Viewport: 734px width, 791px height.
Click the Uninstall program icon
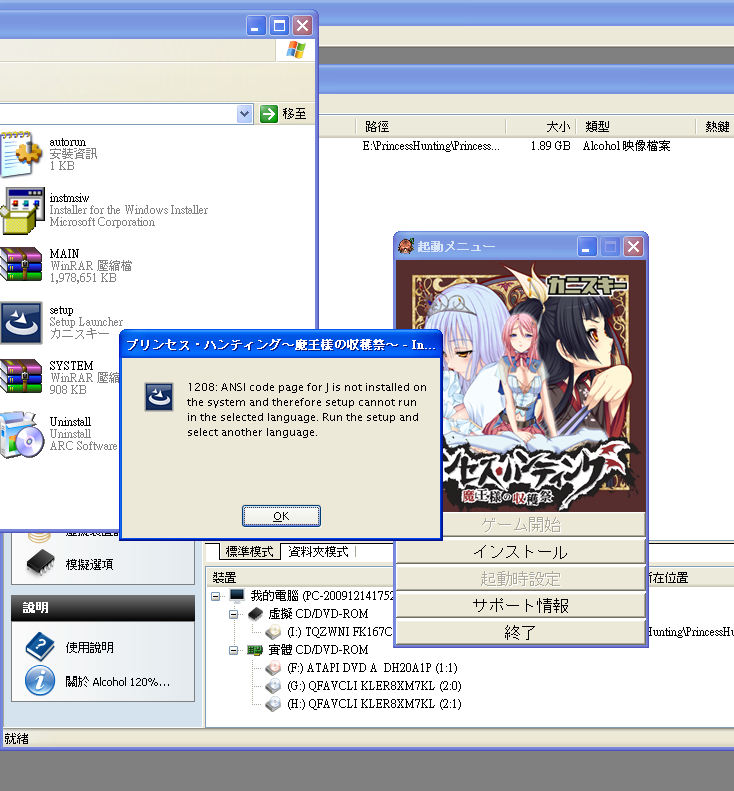[x=20, y=433]
